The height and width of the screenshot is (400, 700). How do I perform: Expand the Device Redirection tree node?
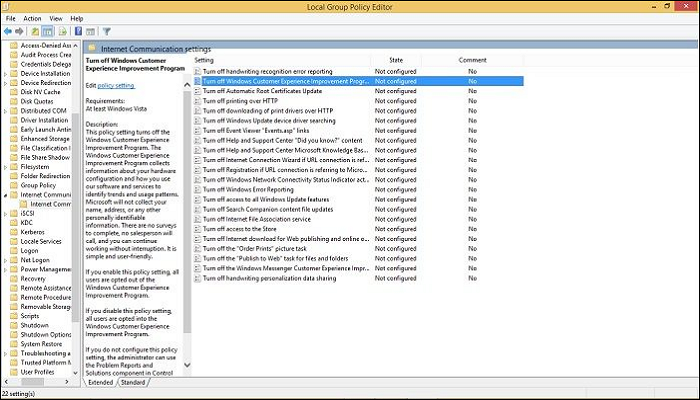[5, 83]
